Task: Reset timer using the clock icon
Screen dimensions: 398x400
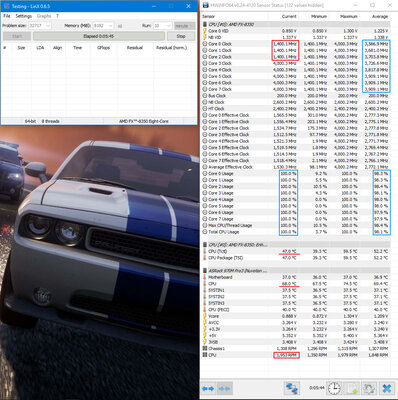Action: click(334, 388)
